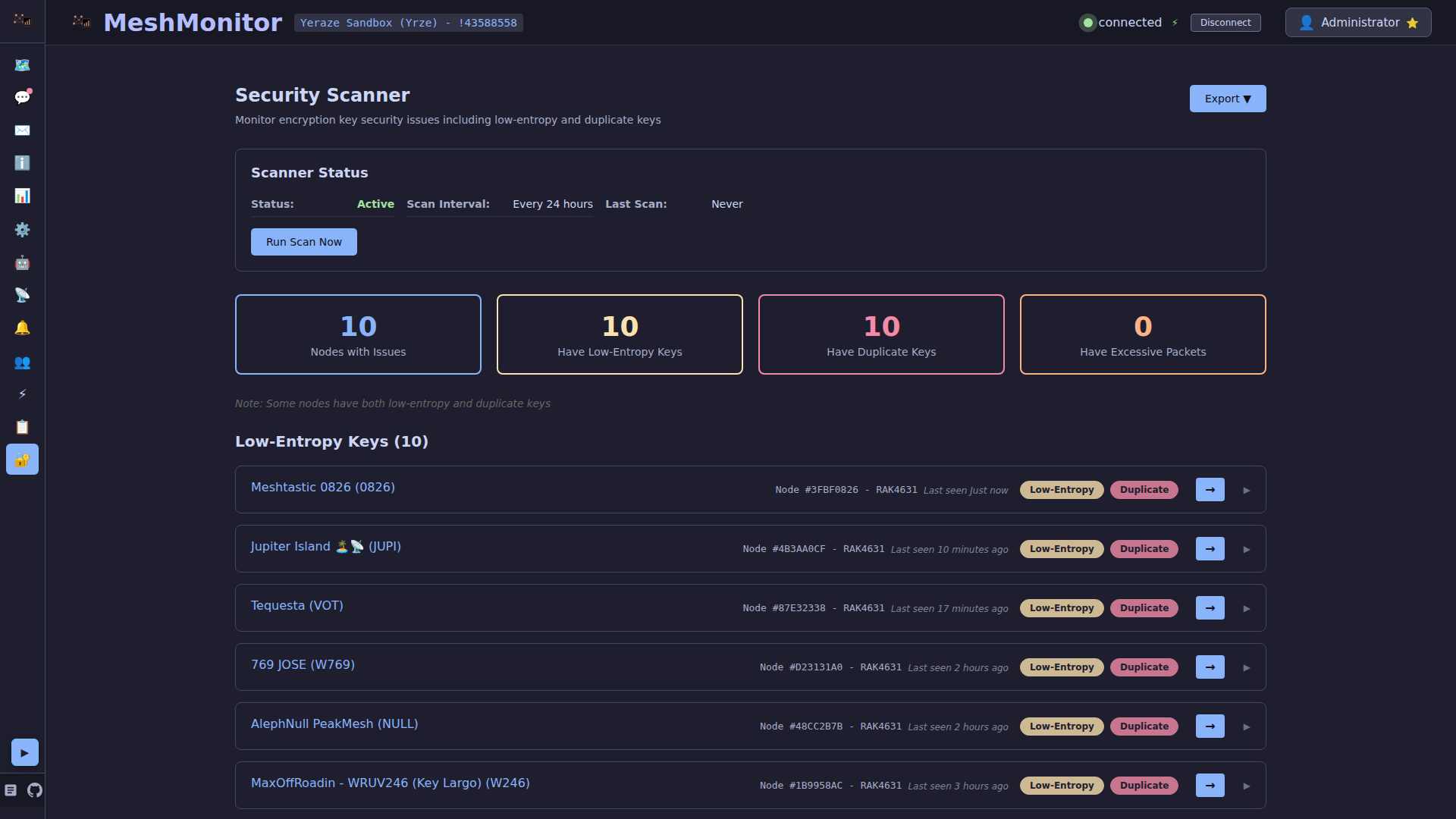Open the chat messages sidebar icon
The width and height of the screenshot is (1456, 819).
[x=22, y=98]
